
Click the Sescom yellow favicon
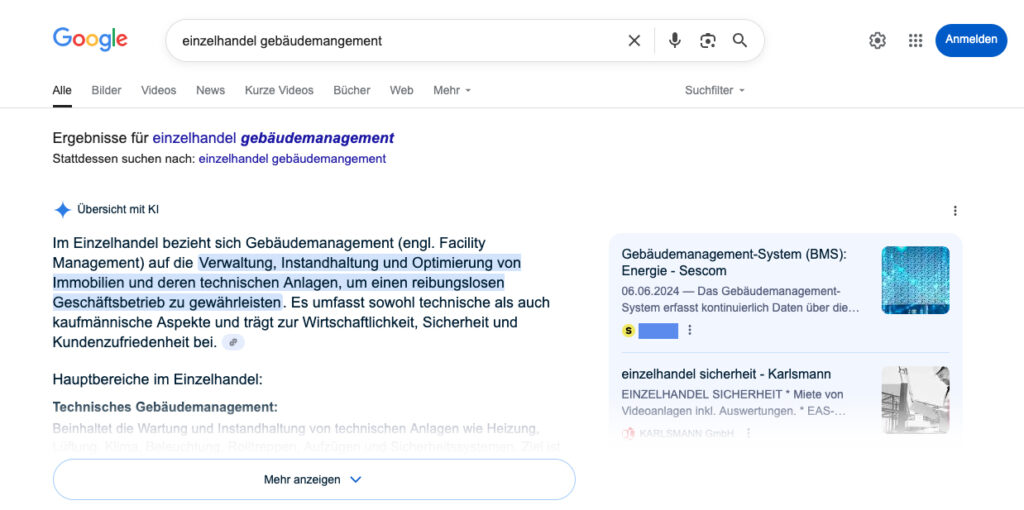point(628,330)
